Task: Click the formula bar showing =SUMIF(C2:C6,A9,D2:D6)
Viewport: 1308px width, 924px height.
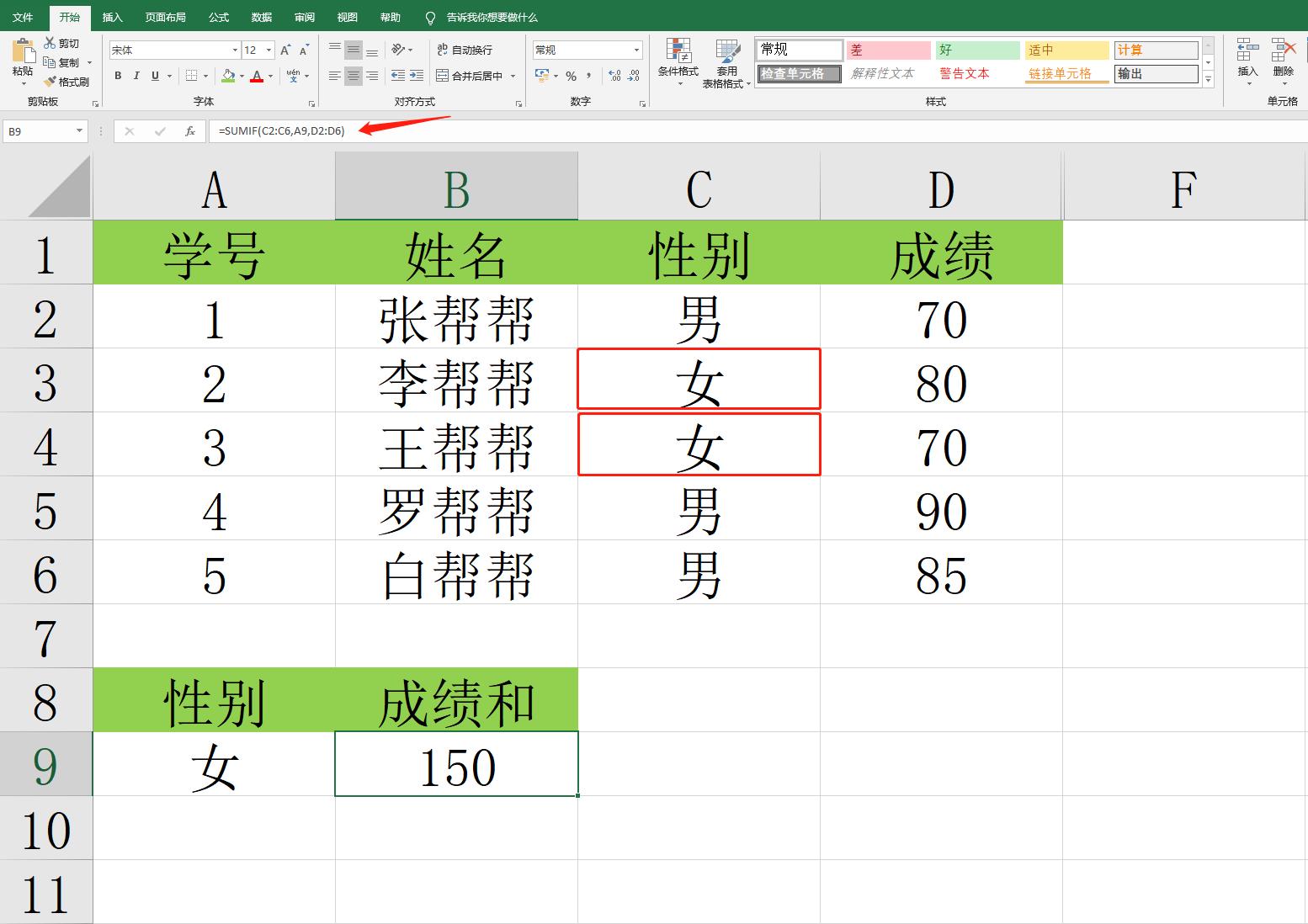Action: pos(758,131)
